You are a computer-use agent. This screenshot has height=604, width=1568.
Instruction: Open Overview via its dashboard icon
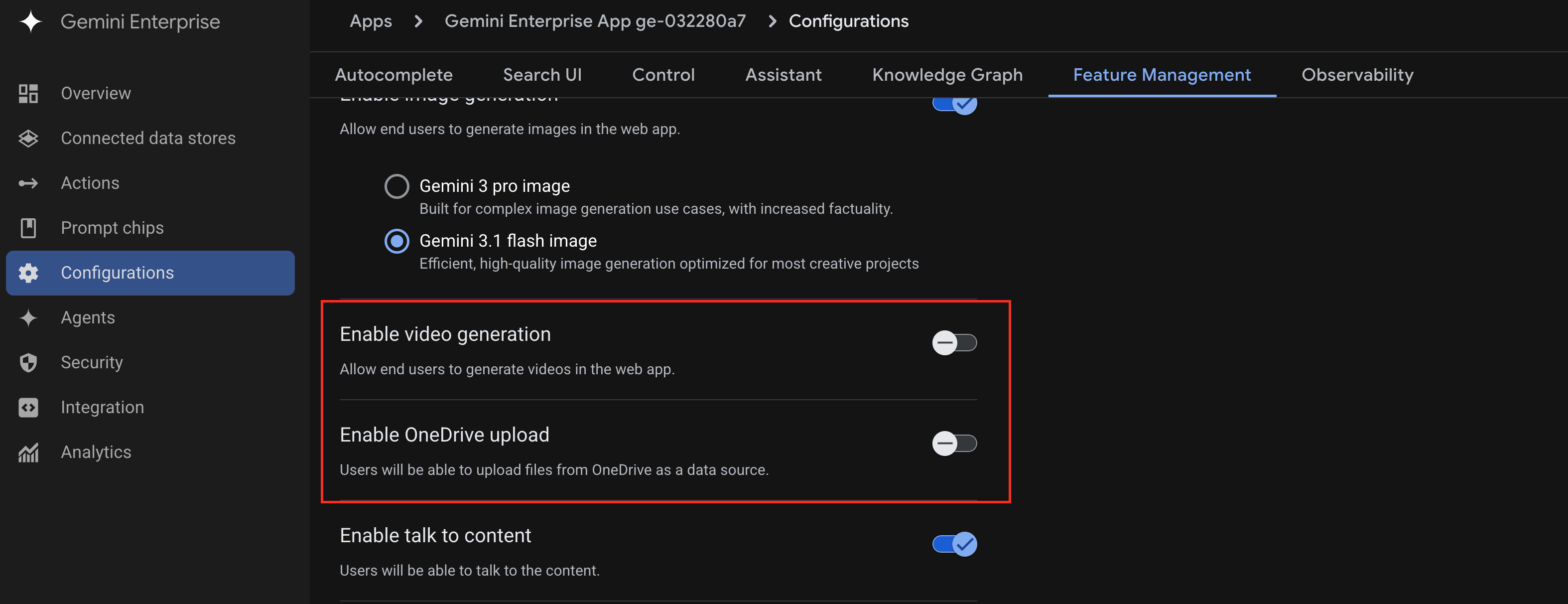(28, 93)
